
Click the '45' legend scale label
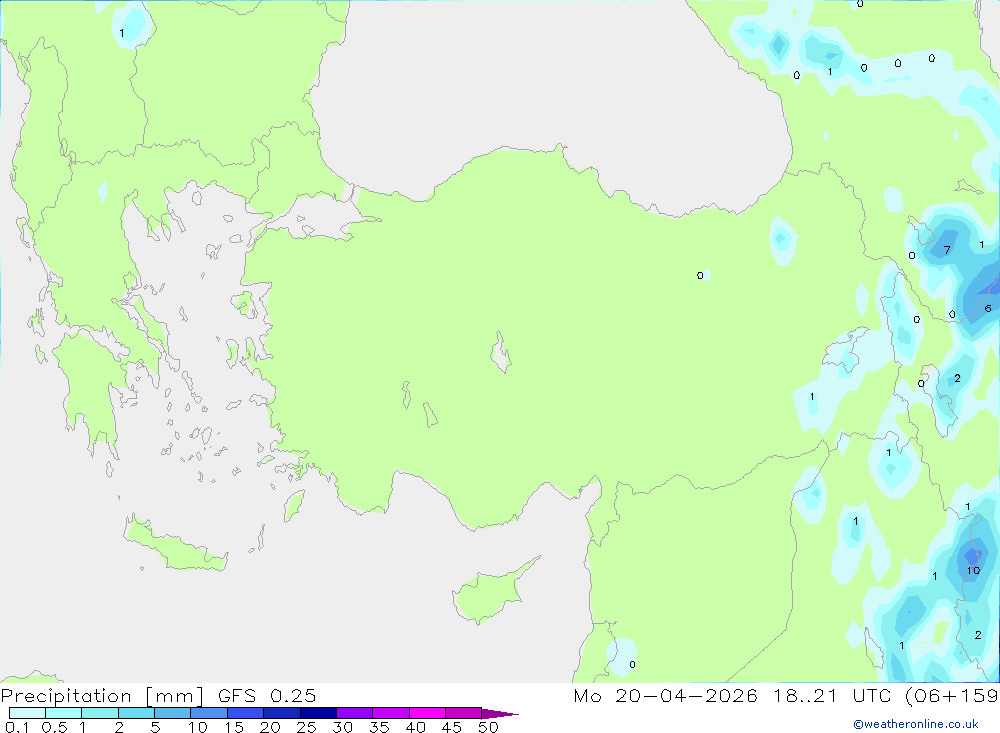[x=452, y=727]
